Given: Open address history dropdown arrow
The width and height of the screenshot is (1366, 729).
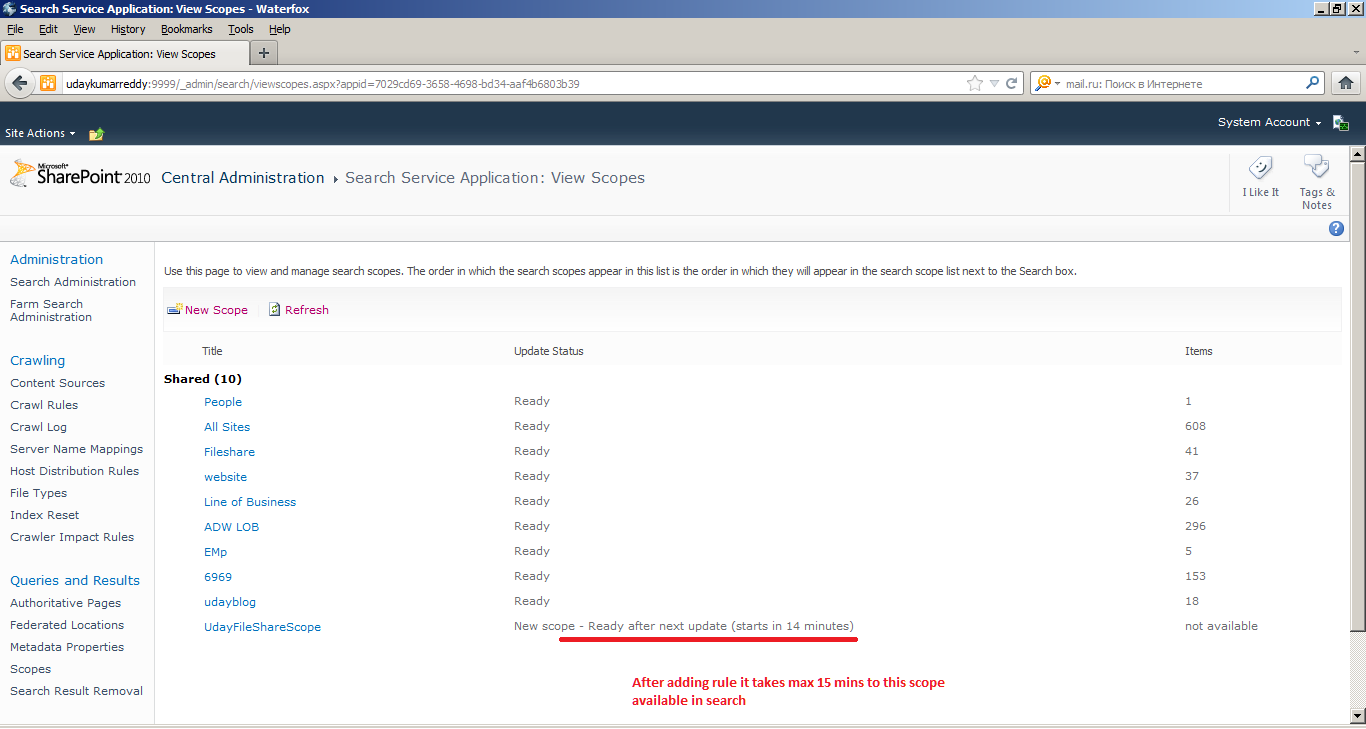Looking at the screenshot, I should pos(993,84).
